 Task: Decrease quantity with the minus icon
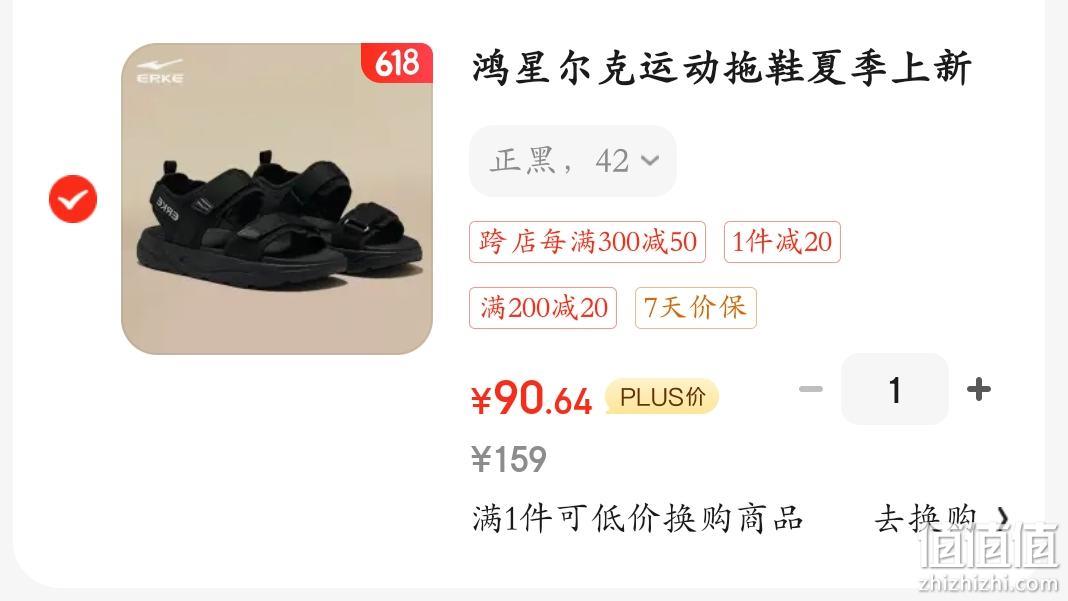pyautogui.click(x=811, y=390)
